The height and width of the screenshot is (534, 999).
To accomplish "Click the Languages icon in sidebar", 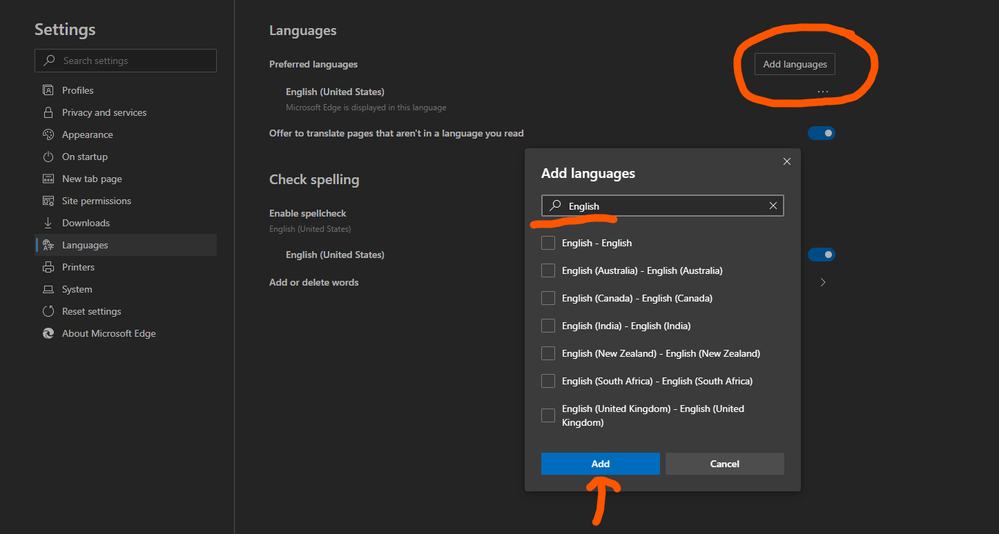I will pyautogui.click(x=48, y=245).
